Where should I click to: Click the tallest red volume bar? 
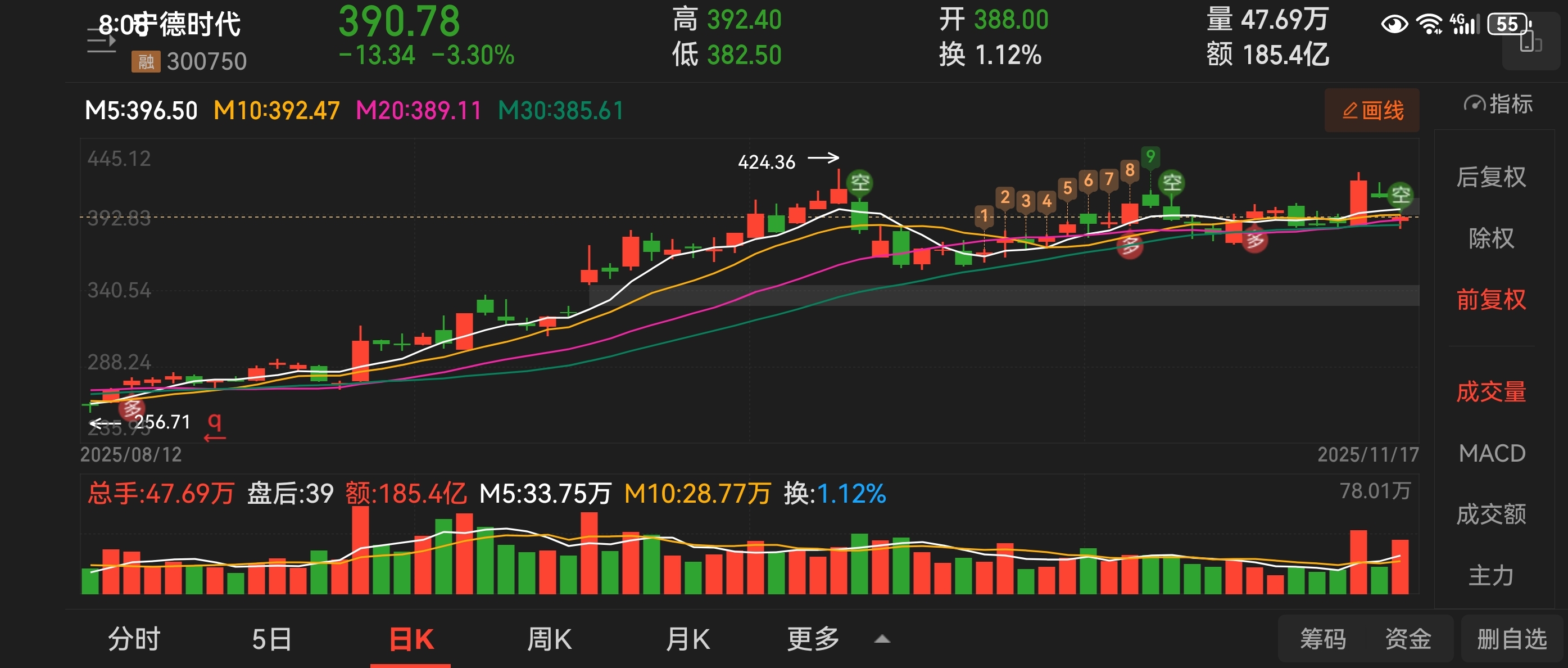point(360,549)
